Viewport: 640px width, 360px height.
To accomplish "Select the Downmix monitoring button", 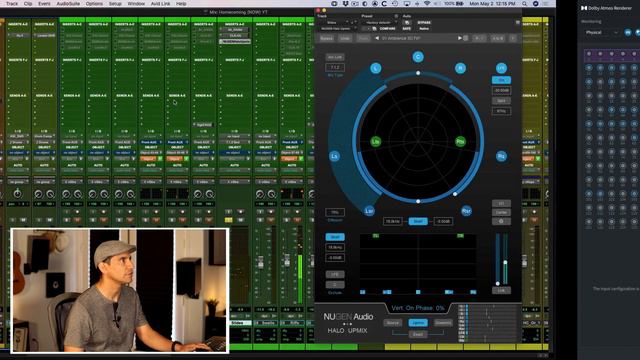I will coord(443,322).
